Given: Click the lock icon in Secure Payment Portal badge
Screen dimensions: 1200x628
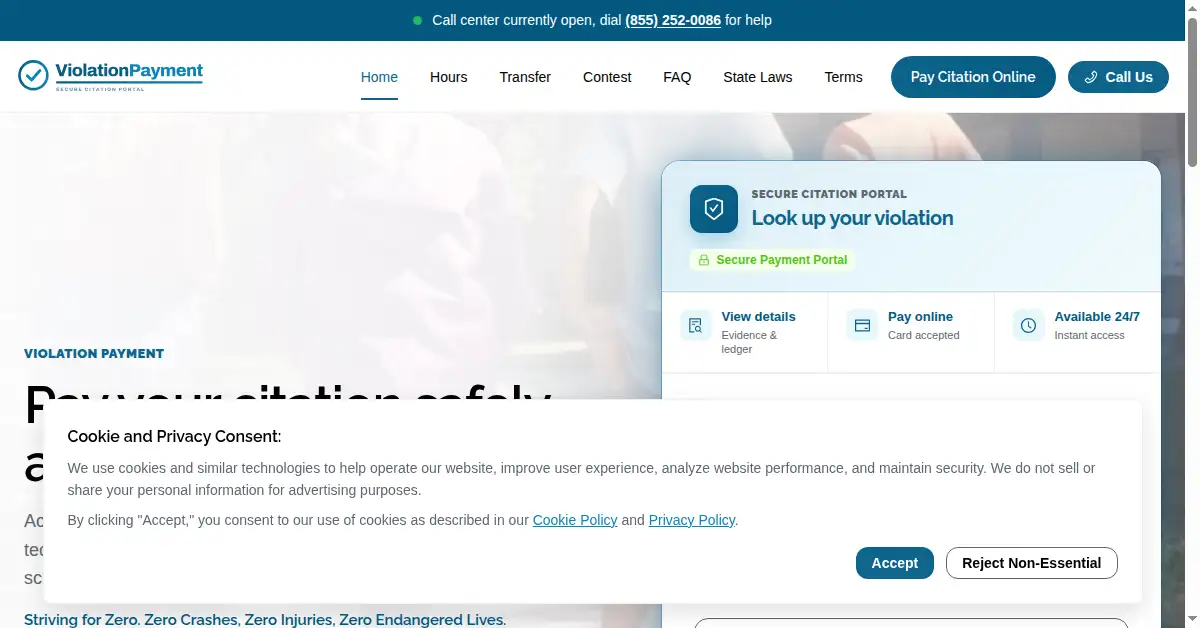Looking at the screenshot, I should pyautogui.click(x=703, y=260).
